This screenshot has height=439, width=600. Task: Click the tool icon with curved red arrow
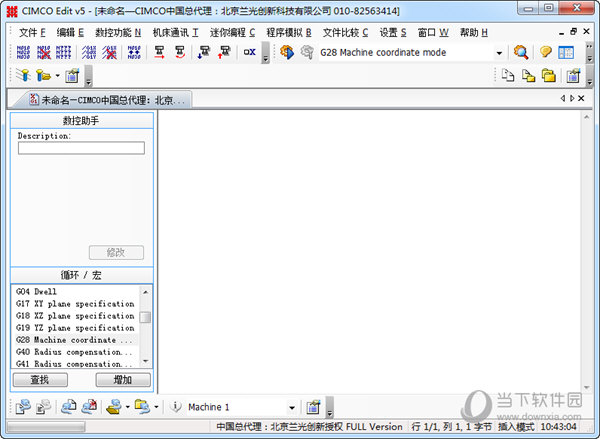click(x=179, y=52)
